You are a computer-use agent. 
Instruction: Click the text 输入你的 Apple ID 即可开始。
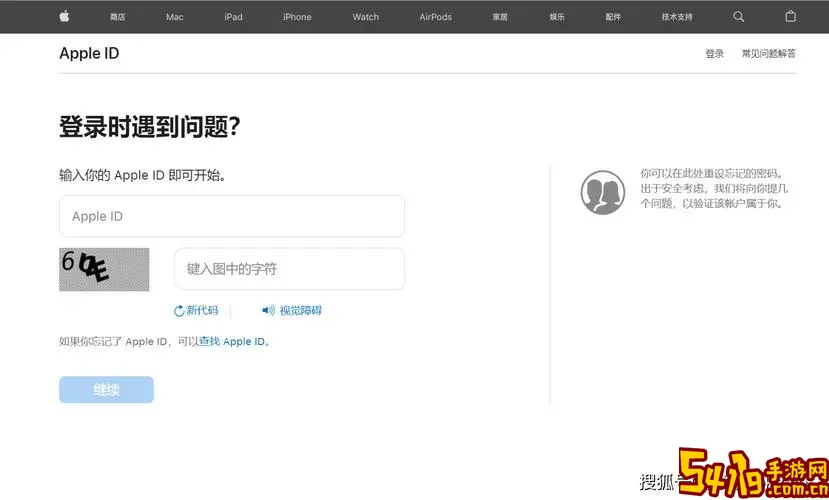[x=143, y=175]
